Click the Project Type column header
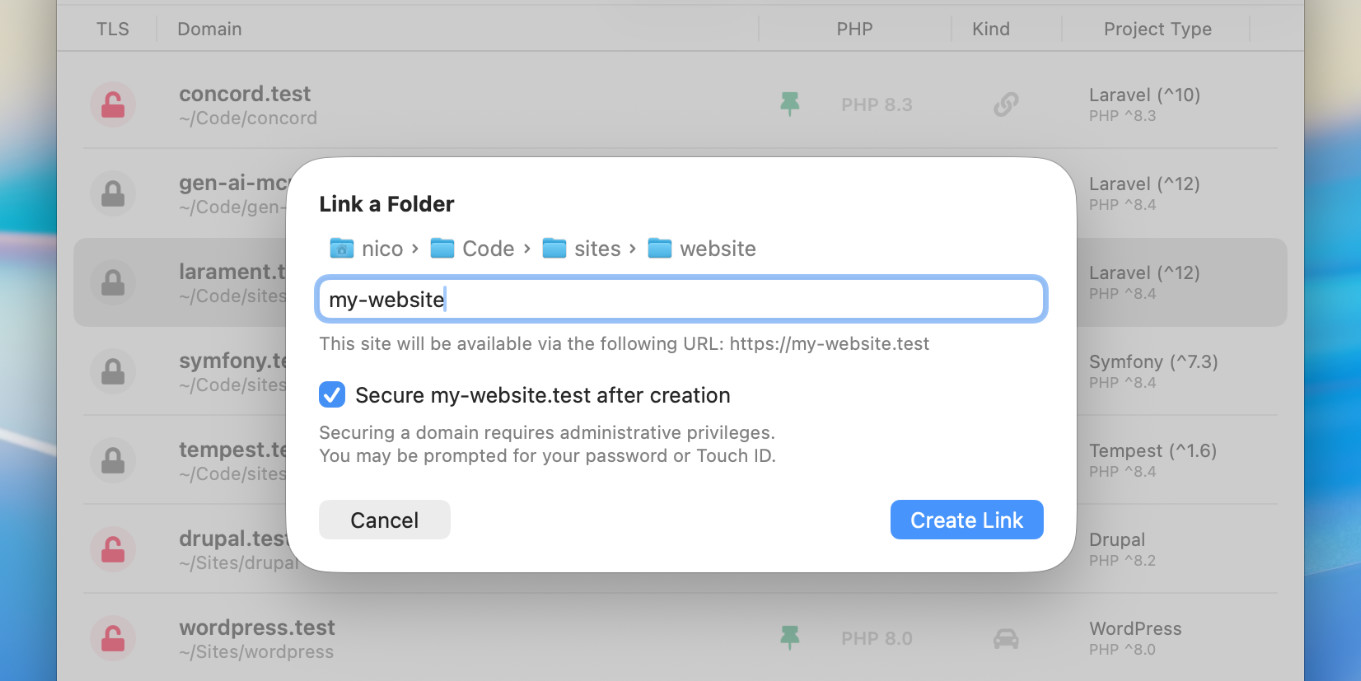The height and width of the screenshot is (681, 1361). (x=1157, y=29)
